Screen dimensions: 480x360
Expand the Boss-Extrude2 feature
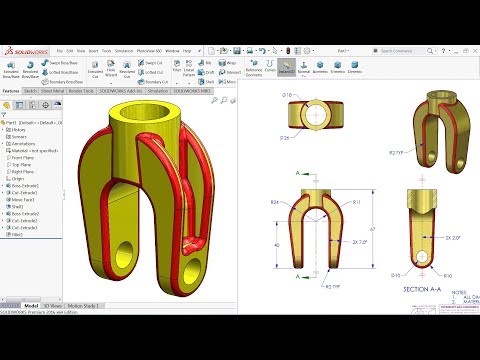click(x=3, y=214)
